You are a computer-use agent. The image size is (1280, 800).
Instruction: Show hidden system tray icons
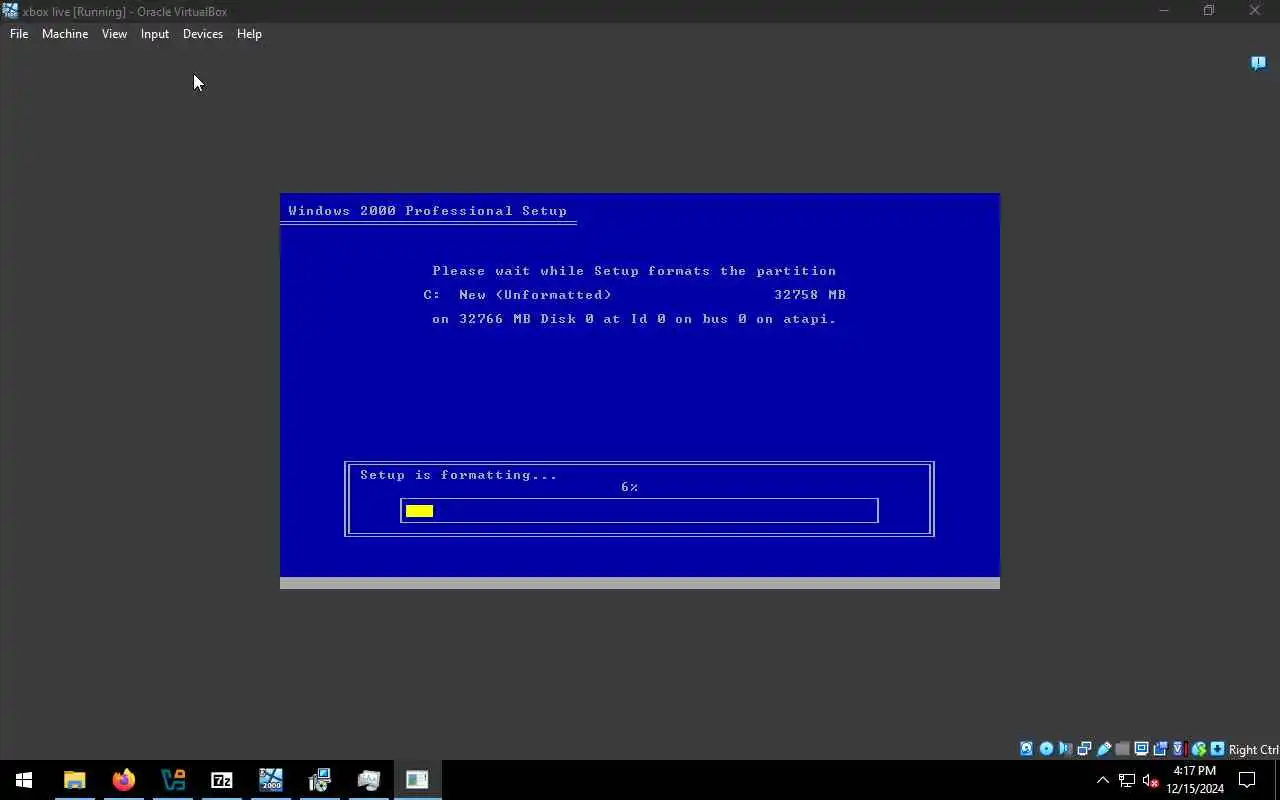[1103, 780]
